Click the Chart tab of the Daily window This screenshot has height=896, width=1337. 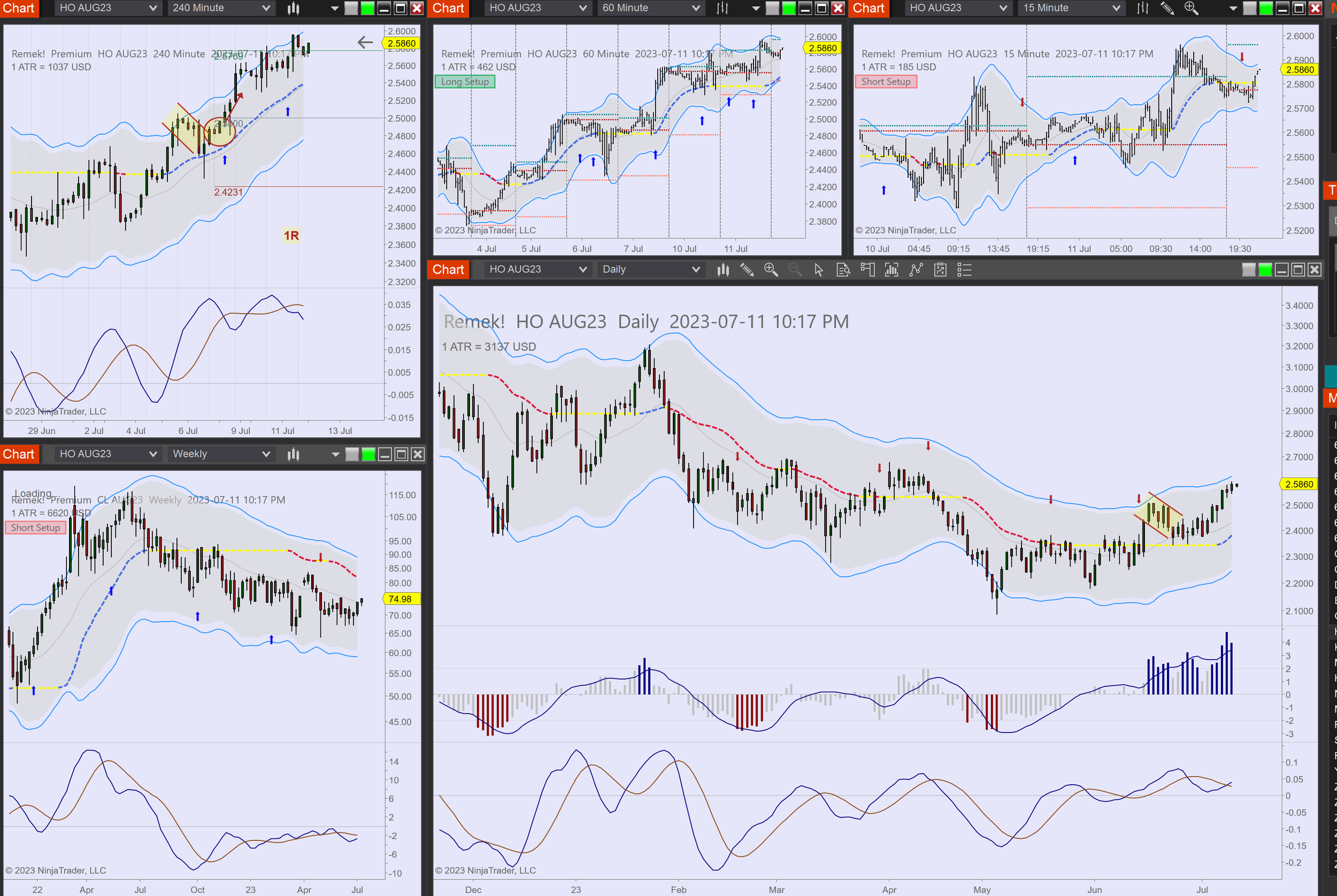(x=448, y=270)
